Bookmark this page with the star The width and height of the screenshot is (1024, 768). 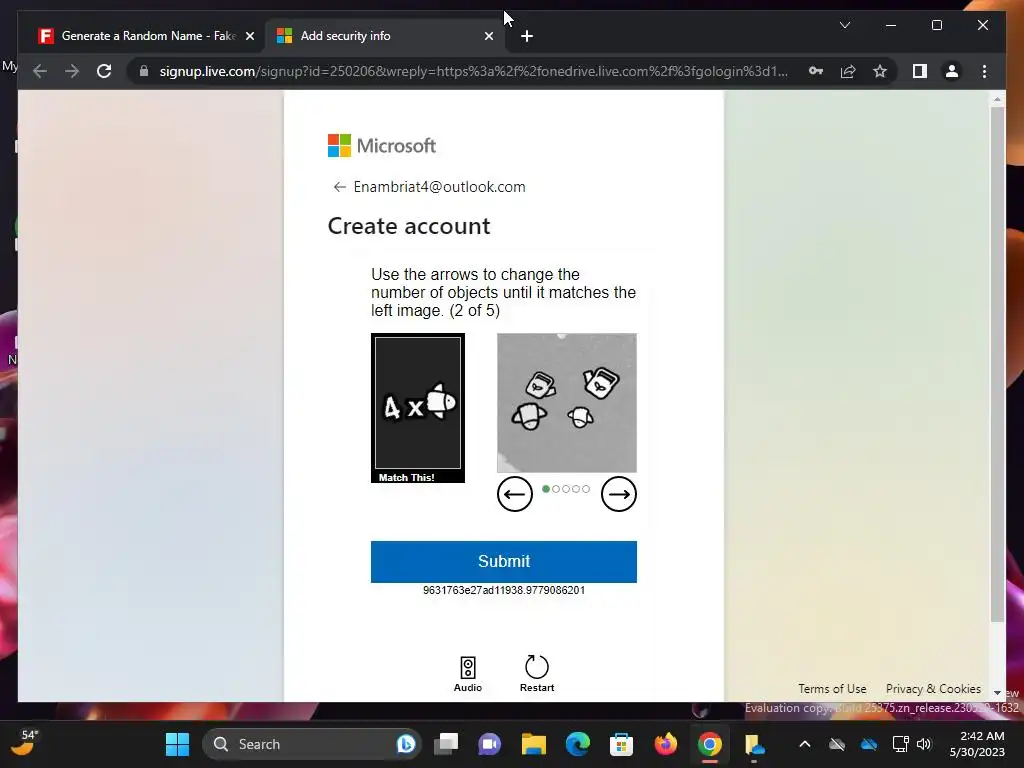[880, 71]
